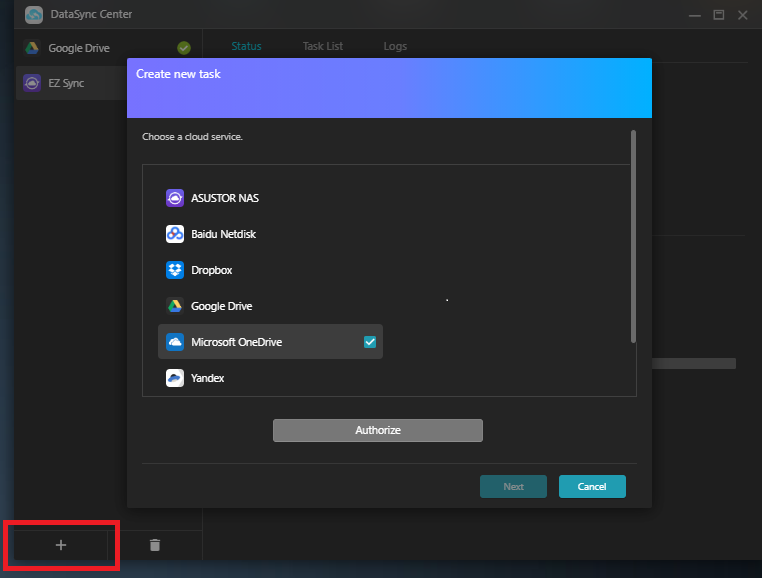Click the green connected status checkmark

point(184,48)
